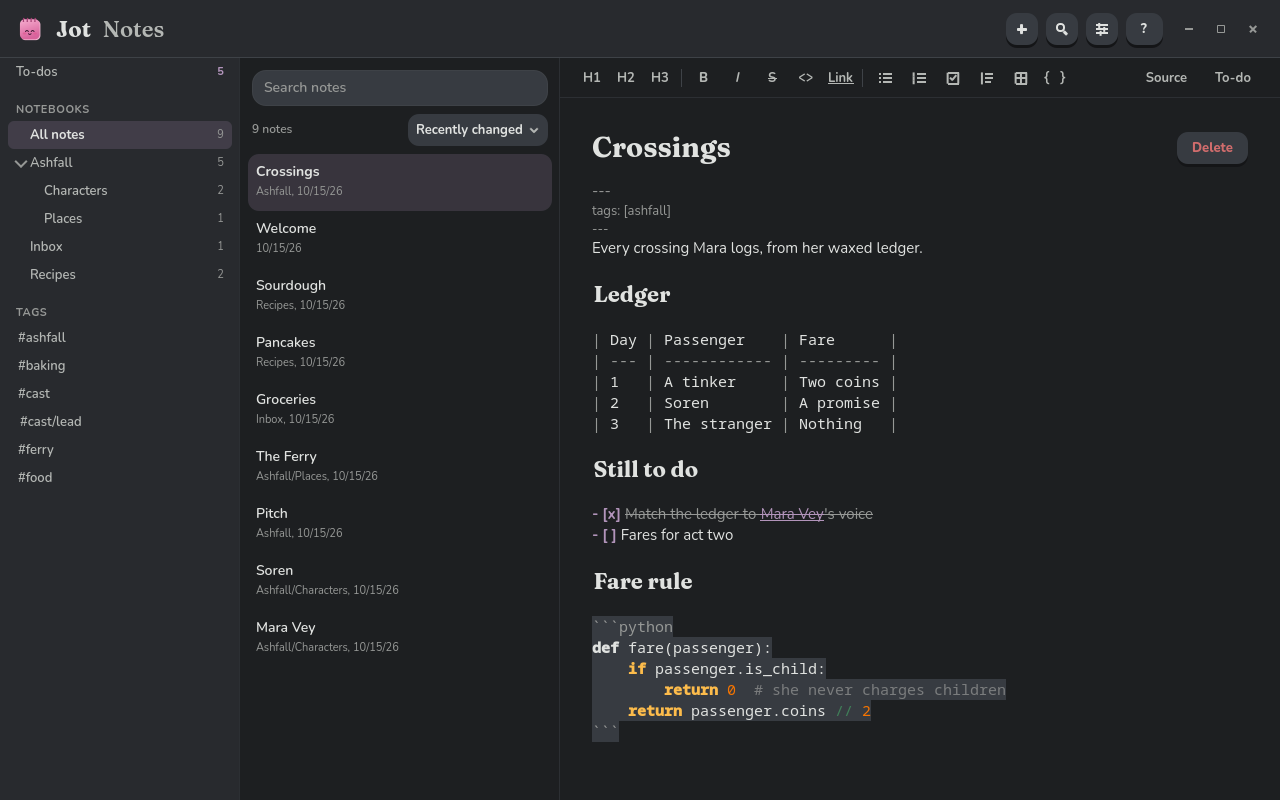Screen dimensions: 1280x800
Task: Insert inline code with the angle brackets icon
Action: [x=806, y=78]
